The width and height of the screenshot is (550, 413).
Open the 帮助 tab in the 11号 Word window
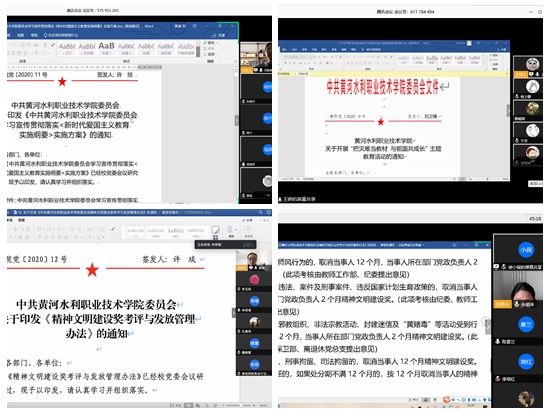[34, 35]
